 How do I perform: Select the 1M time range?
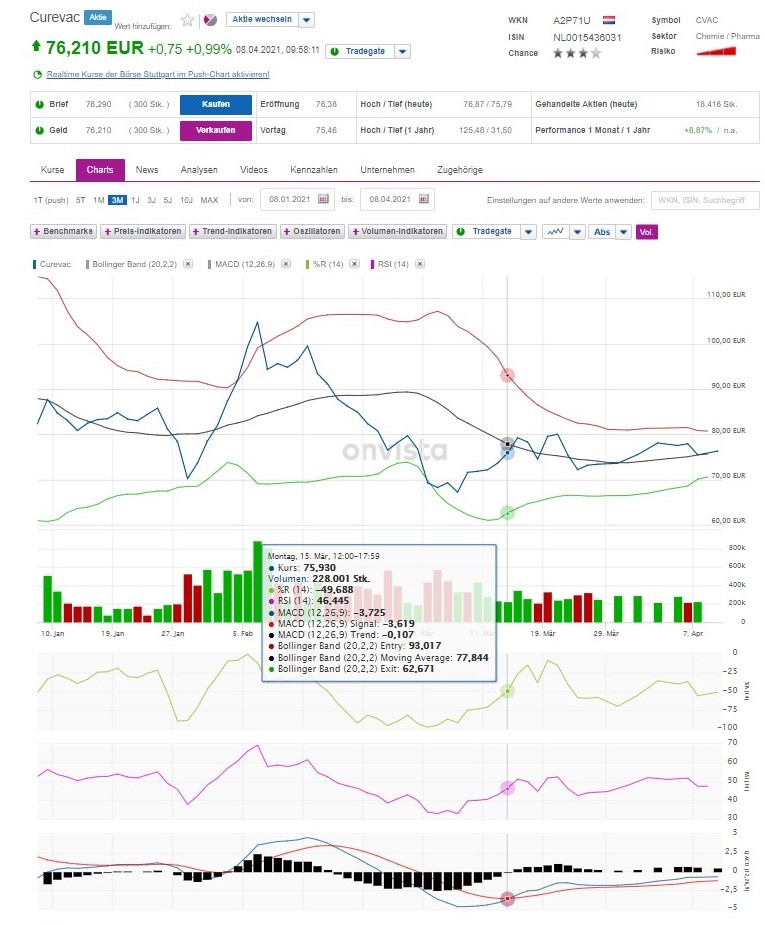99,201
